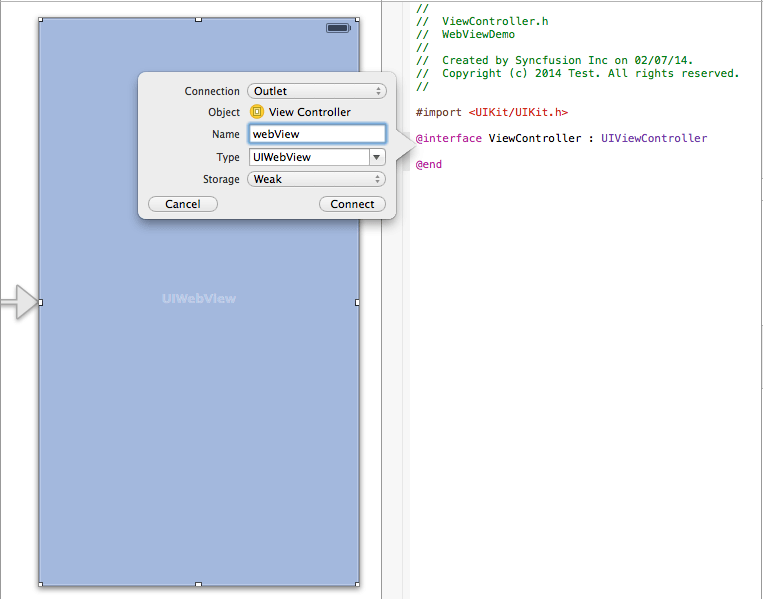The height and width of the screenshot is (599, 763).
Task: Click the yellow View Controller object icon
Action: pos(257,112)
